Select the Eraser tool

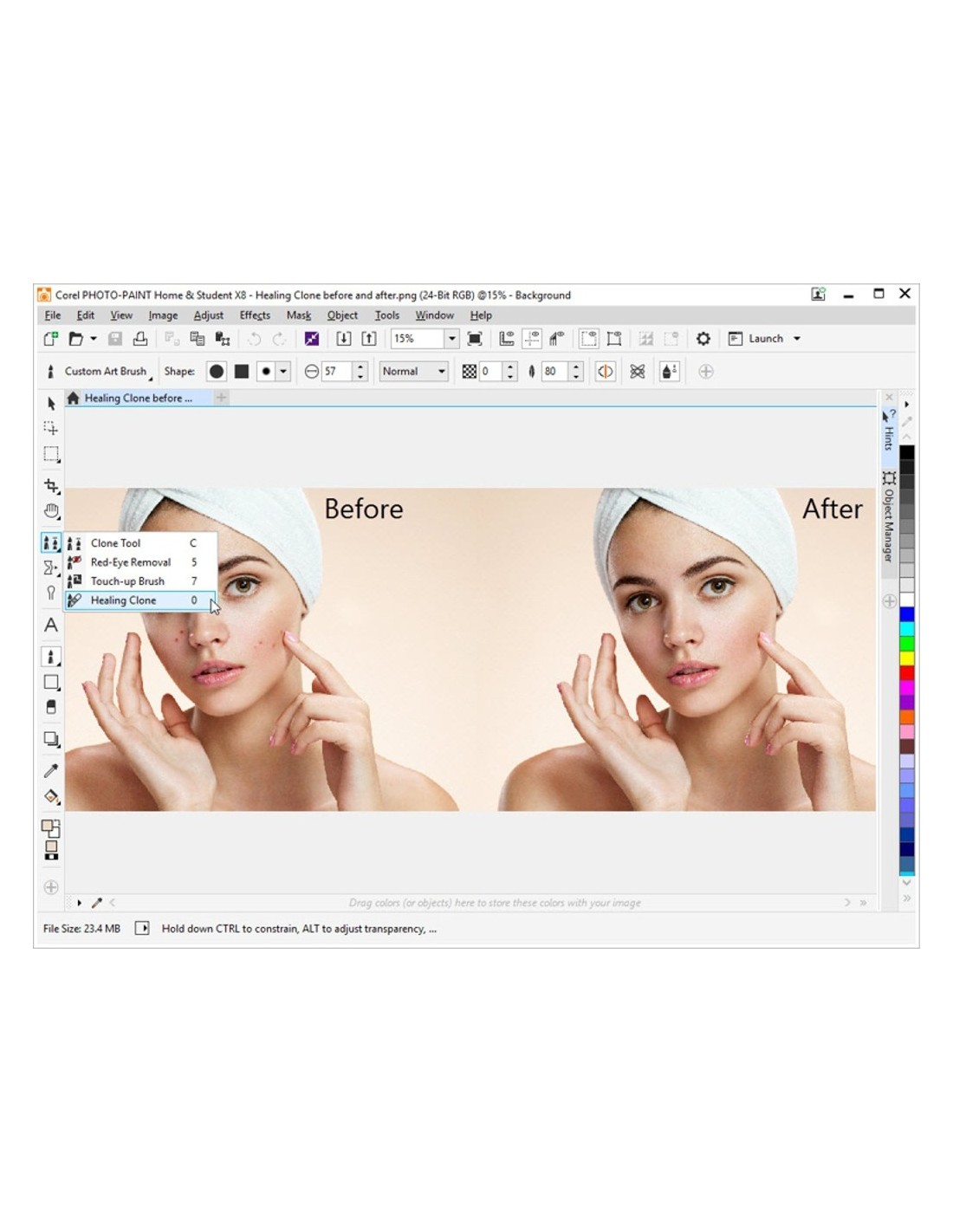click(51, 707)
